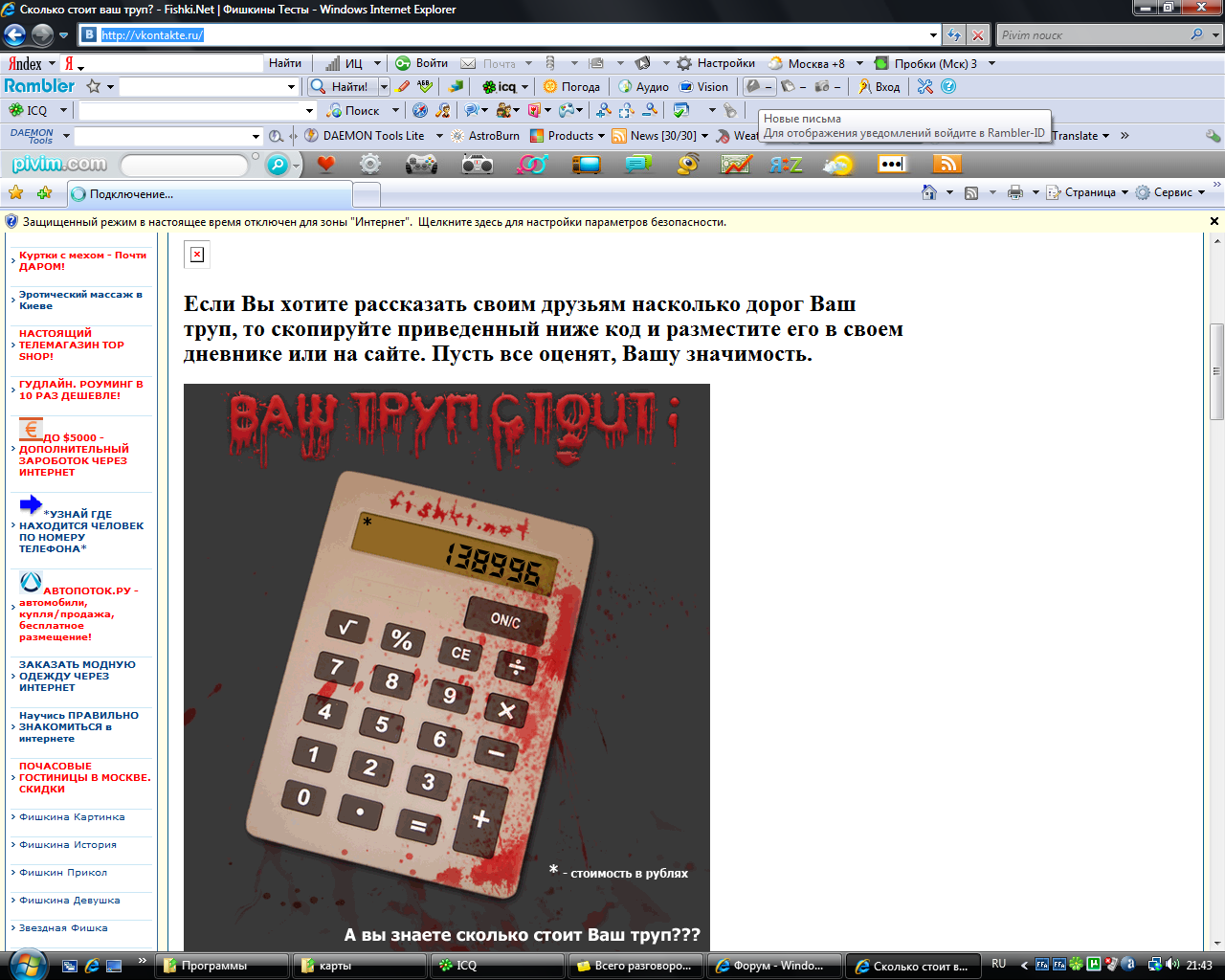Open the radio boombox icon in pivim toolbar

[x=477, y=165]
